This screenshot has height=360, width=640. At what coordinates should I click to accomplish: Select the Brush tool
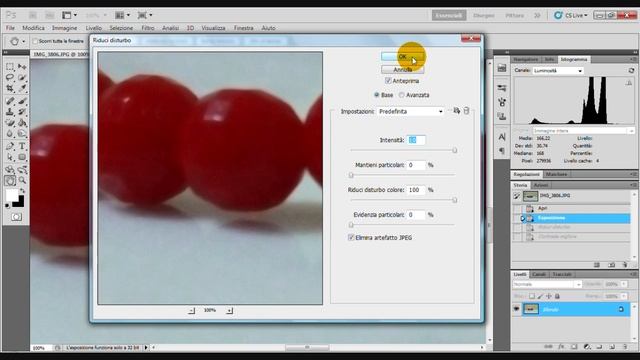pyautogui.click(x=22, y=101)
